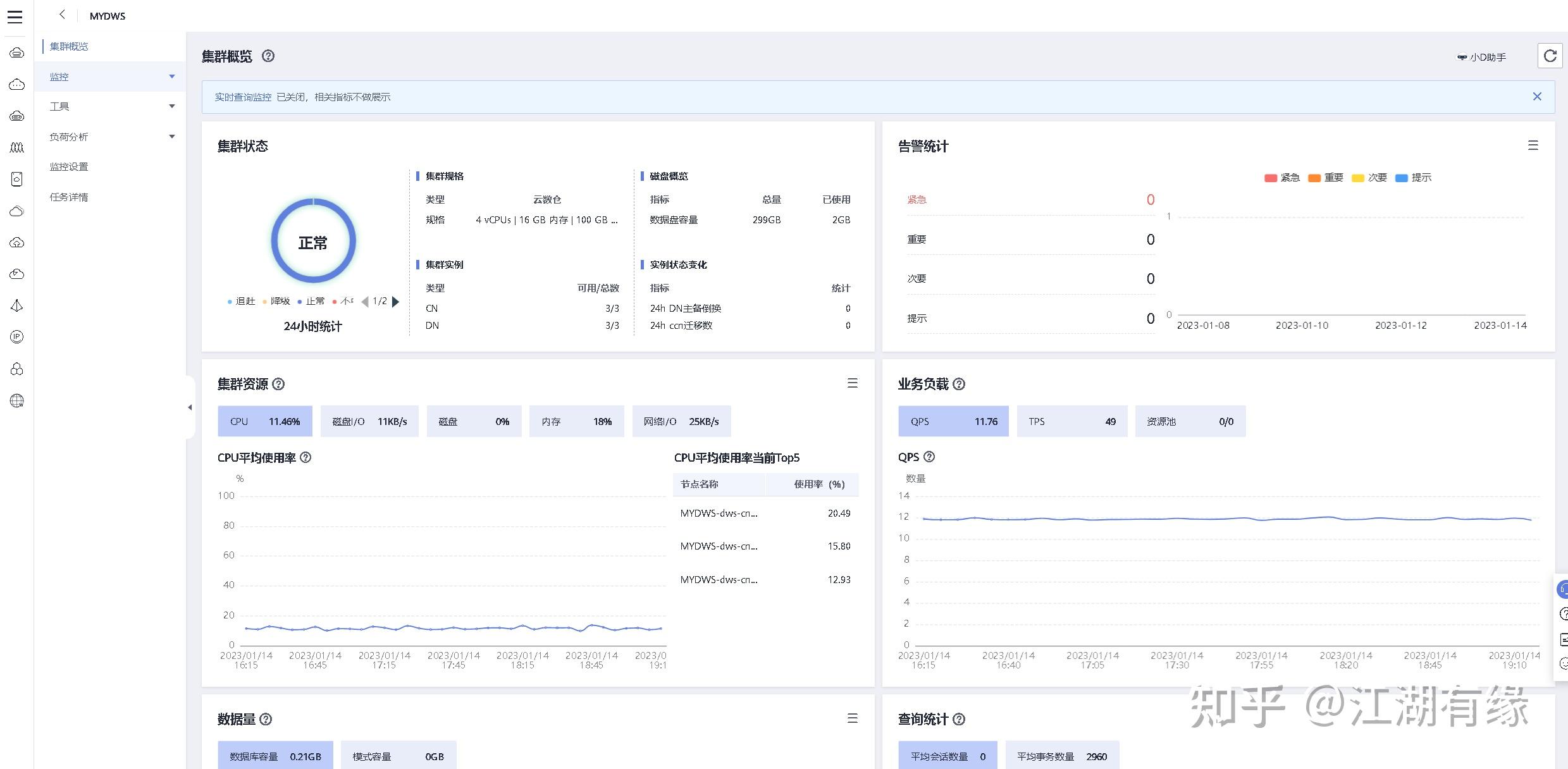1568x769 pixels.
Task: Click help icon beside 查询统计
Action: 959,719
